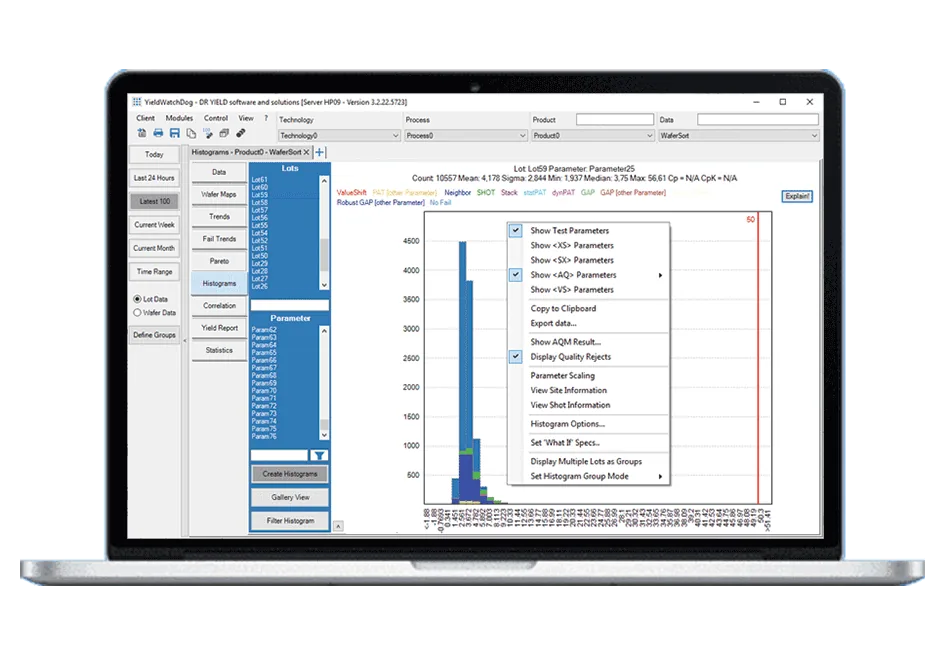The height and width of the screenshot is (655, 945).
Task: Close the Histograms - Product0 - WaferSort tab
Action: click(x=306, y=152)
